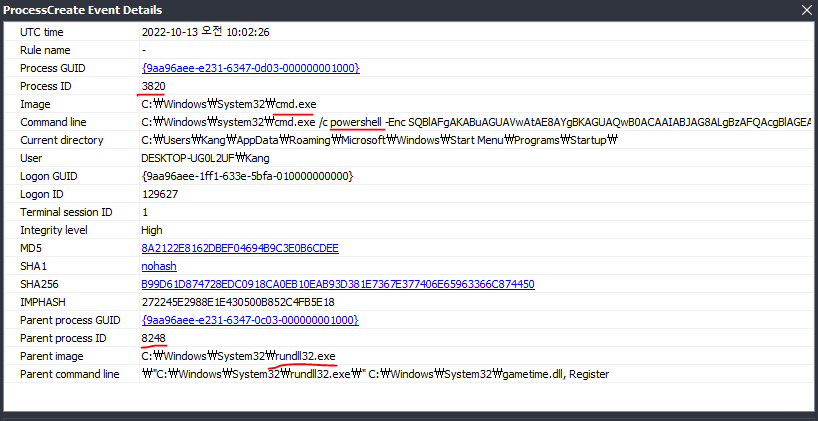The image size is (818, 421).
Task: Open the SHA256 hash link
Action: [338, 284]
